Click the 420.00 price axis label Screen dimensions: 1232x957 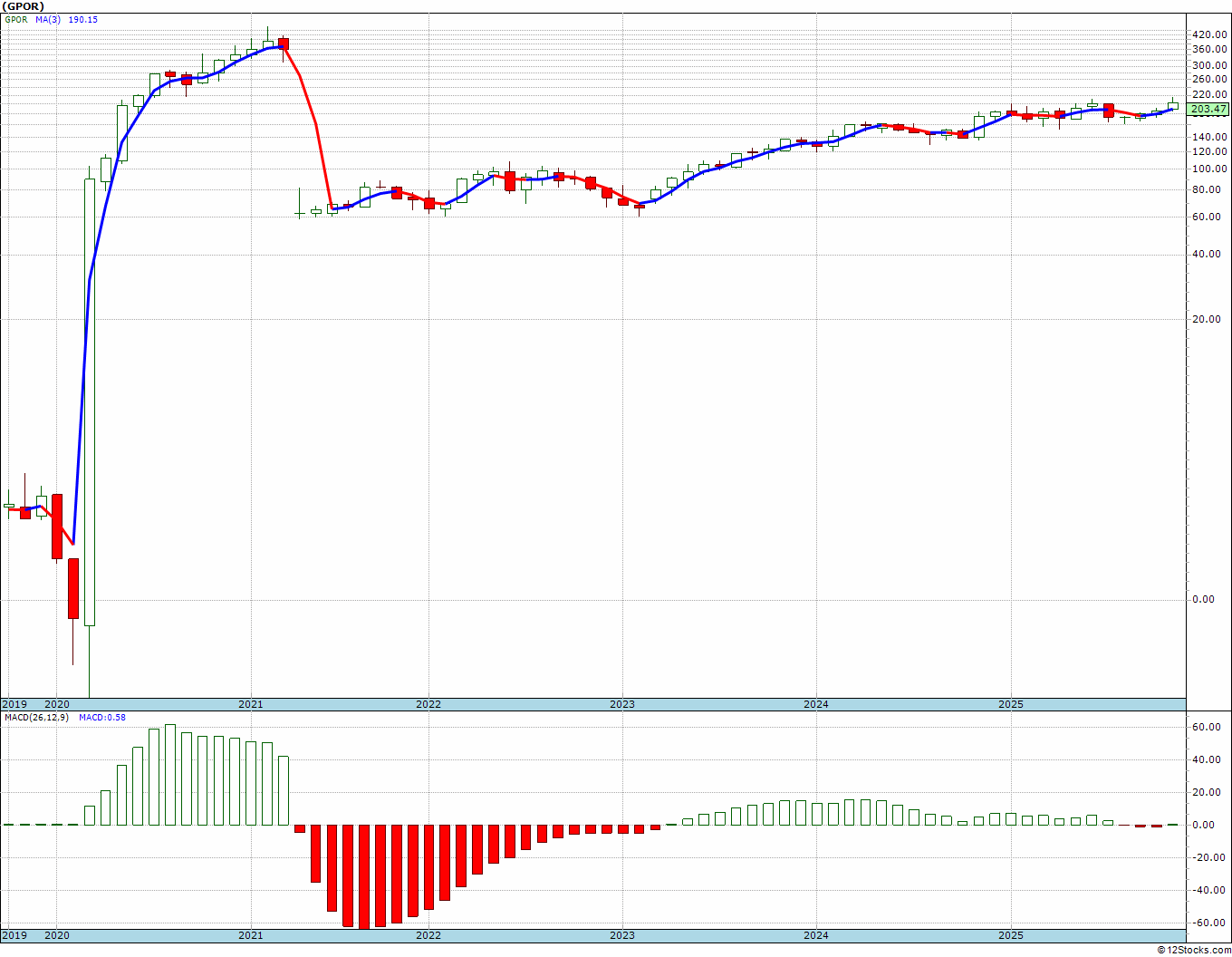(x=1210, y=34)
